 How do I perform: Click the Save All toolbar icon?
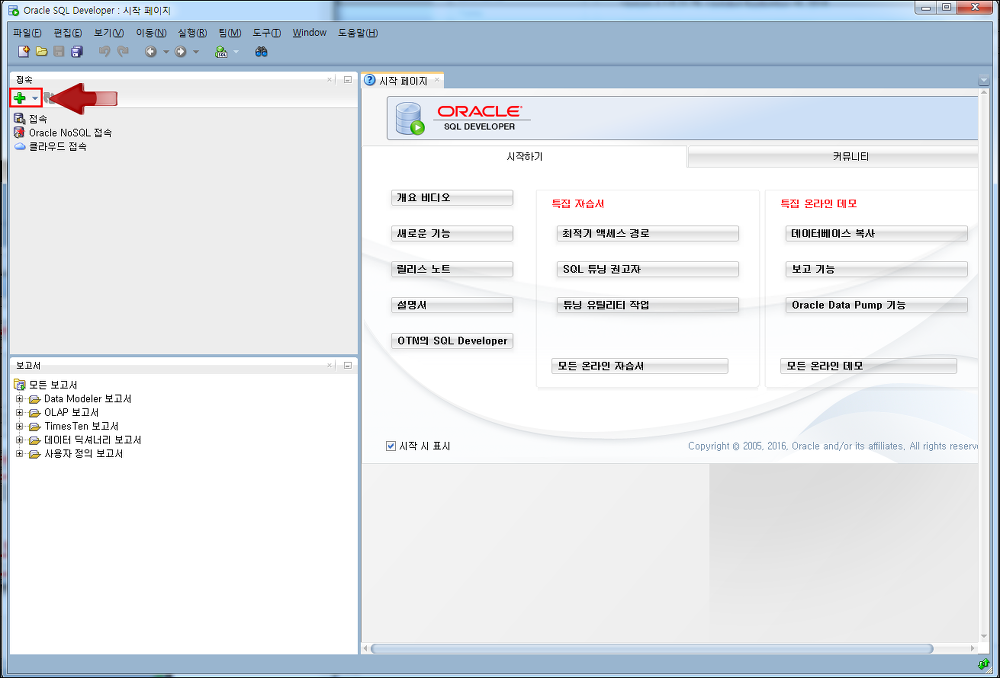(x=77, y=52)
